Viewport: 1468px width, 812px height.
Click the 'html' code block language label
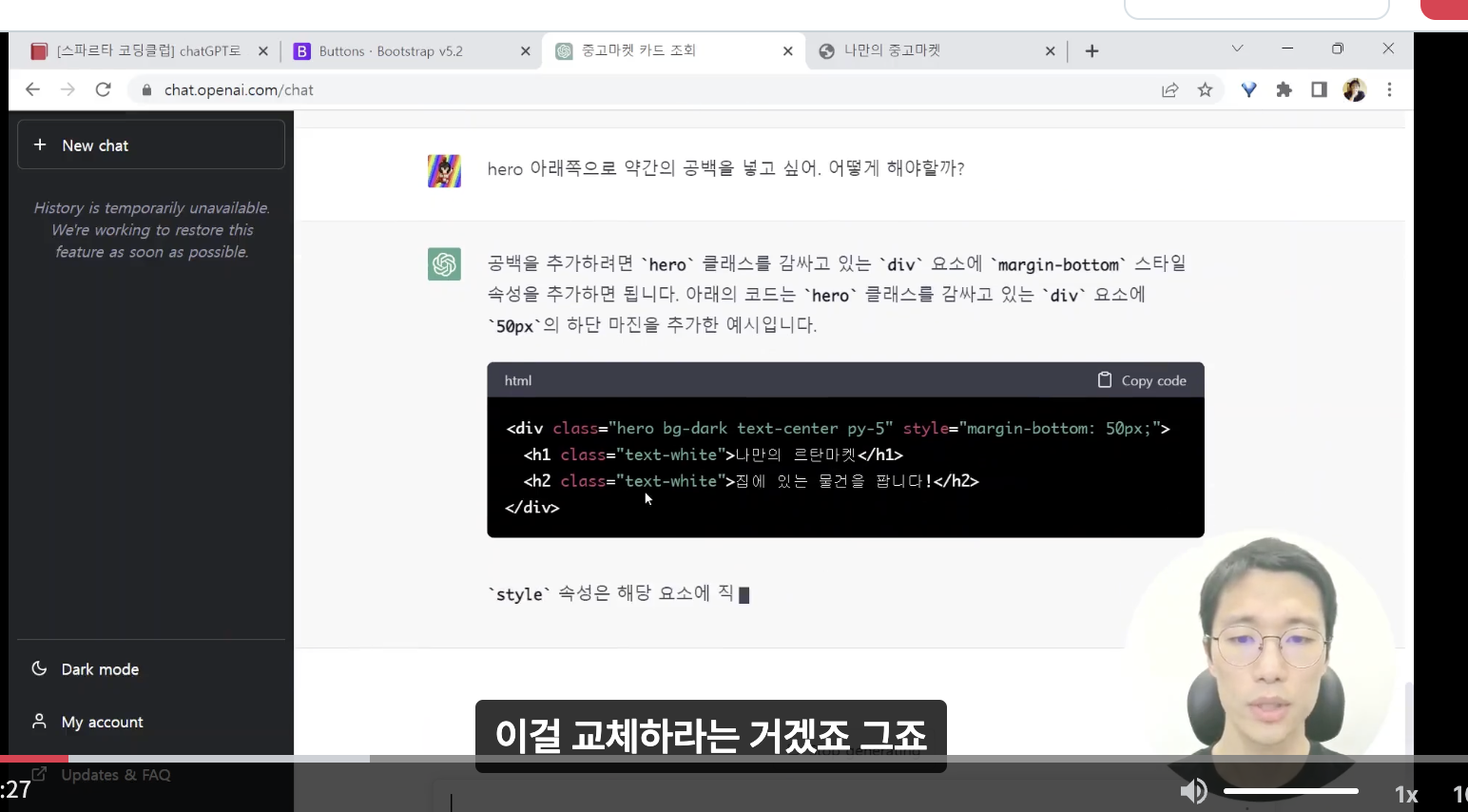tap(518, 380)
